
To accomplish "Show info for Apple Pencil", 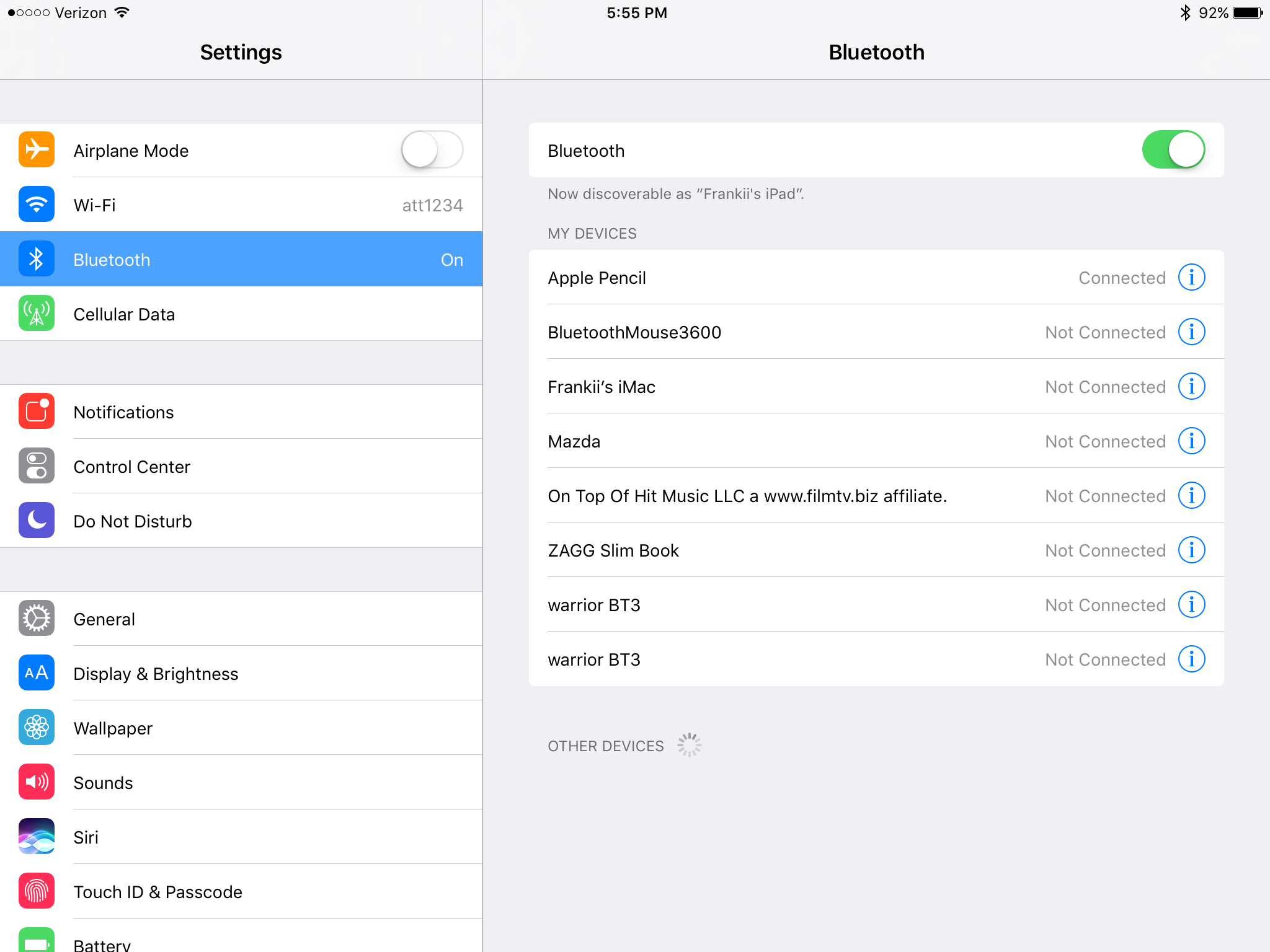I will 1191,277.
